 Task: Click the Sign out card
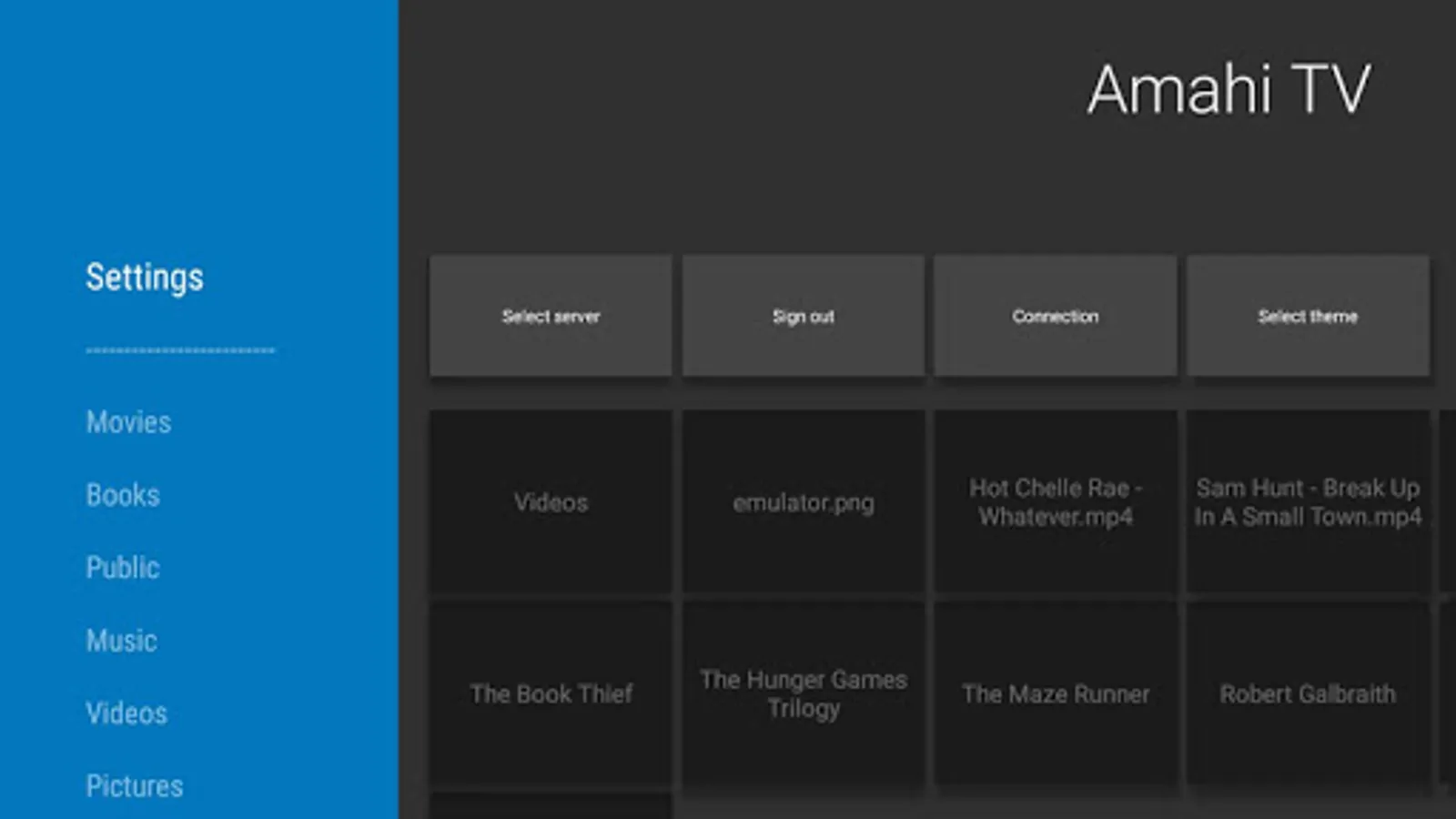pyautogui.click(x=804, y=316)
